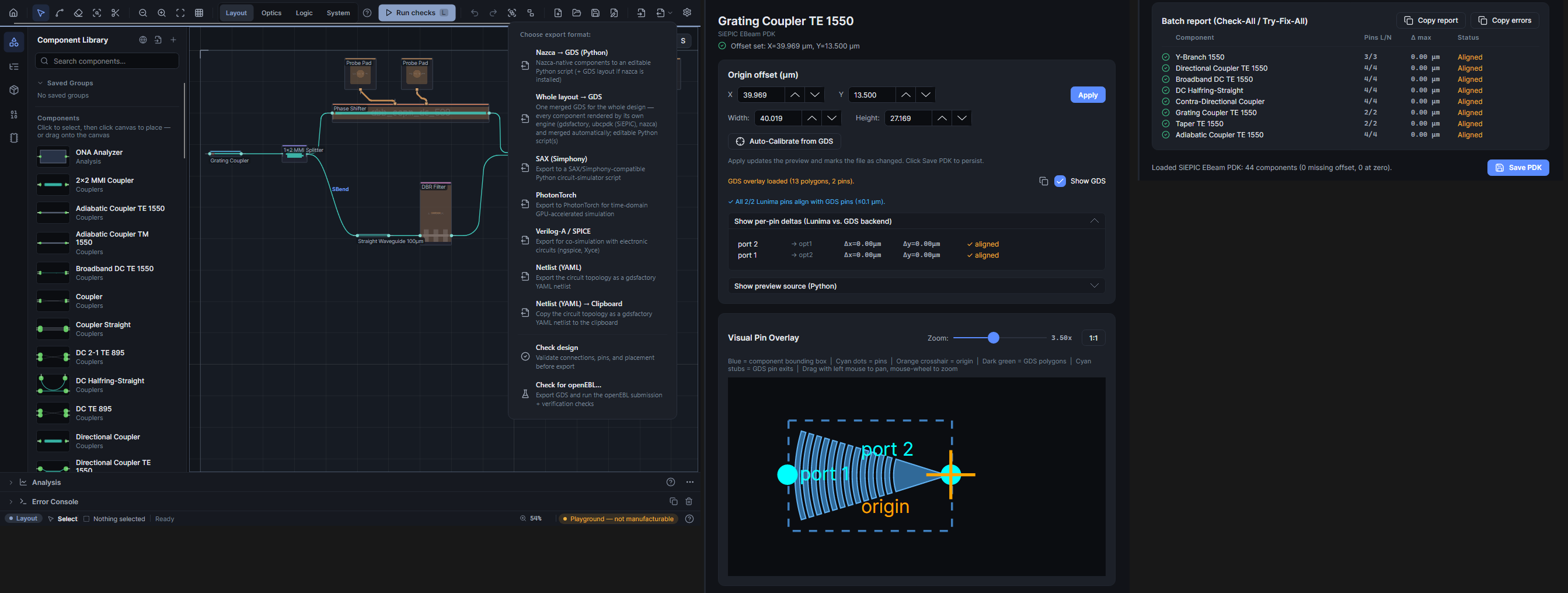The width and height of the screenshot is (1568, 593).
Task: Fit the design to screen
Action: pos(180,13)
